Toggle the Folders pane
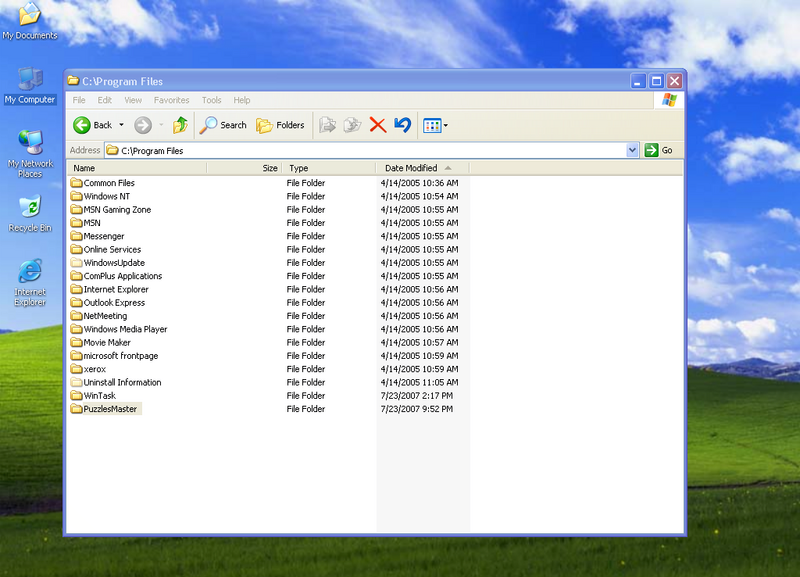The width and height of the screenshot is (800, 577). tap(280, 125)
